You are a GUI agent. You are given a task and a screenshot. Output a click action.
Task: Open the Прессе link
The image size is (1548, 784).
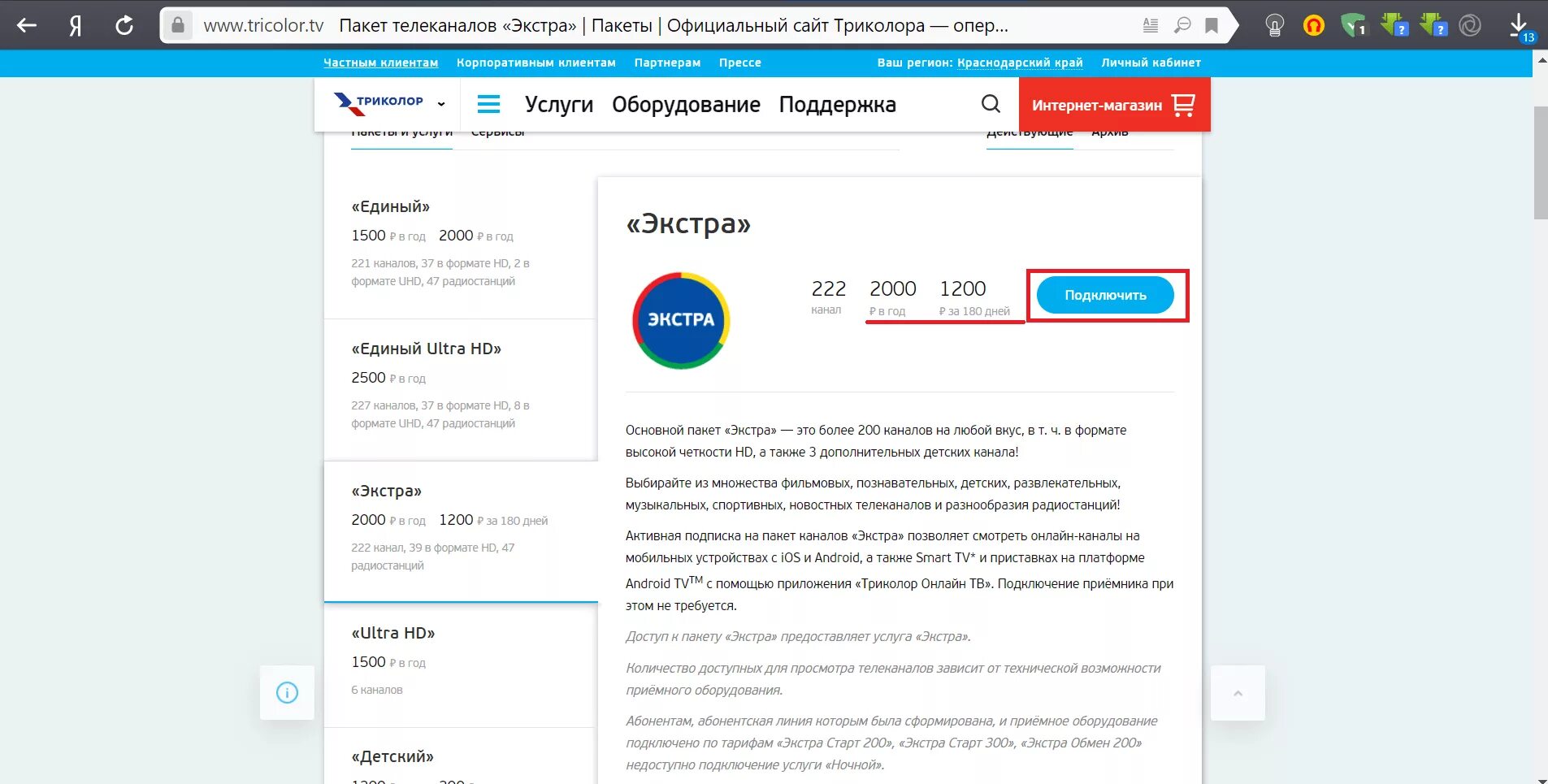tap(740, 63)
